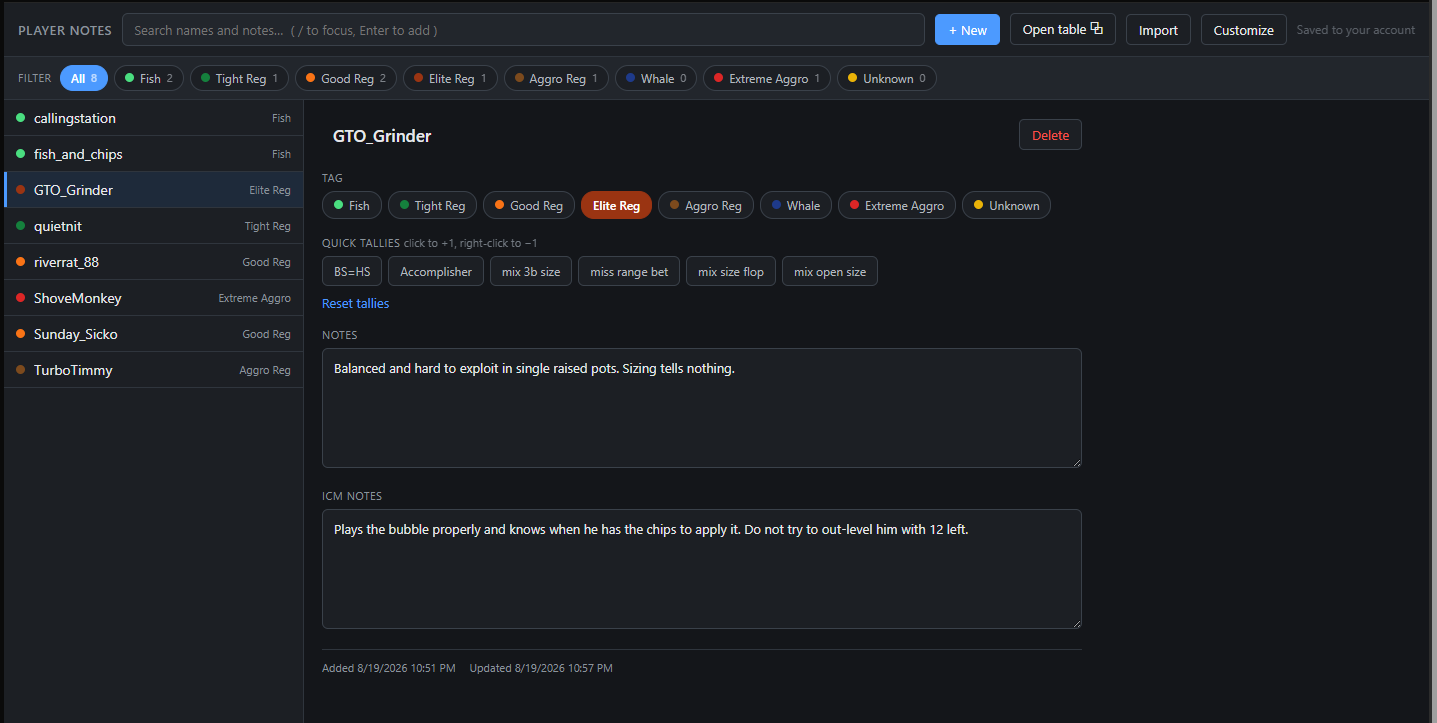The image size is (1437, 723).
Task: Select TurboTimmy in the player list
Action: 153,370
